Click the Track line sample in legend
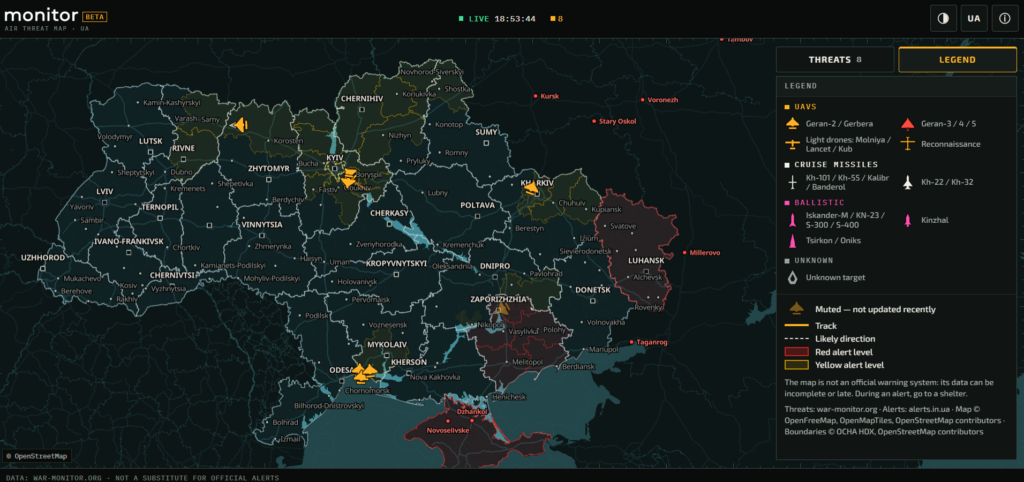 796,325
